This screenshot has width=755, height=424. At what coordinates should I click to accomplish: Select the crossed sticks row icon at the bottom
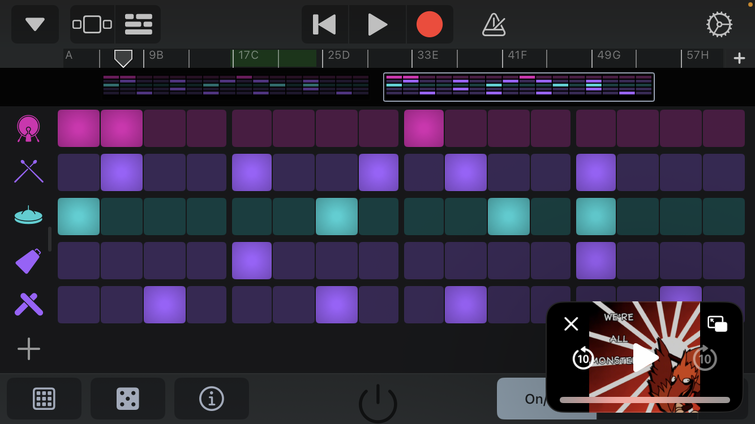click(28, 304)
